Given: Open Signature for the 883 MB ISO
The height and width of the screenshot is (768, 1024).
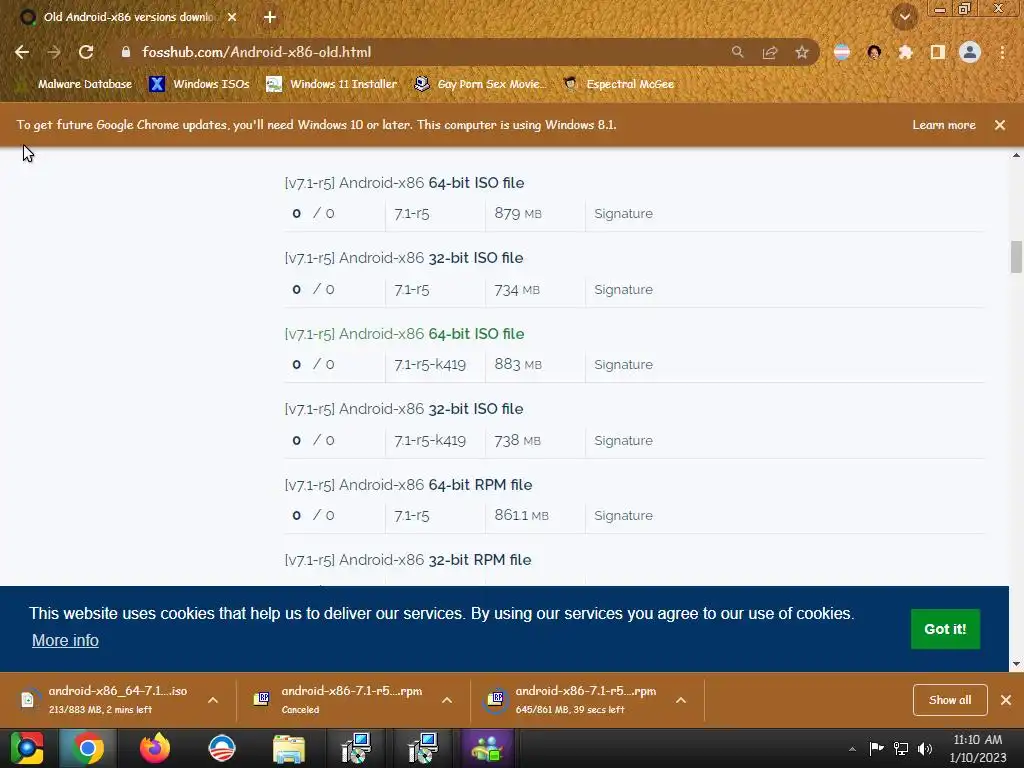Looking at the screenshot, I should 623,364.
